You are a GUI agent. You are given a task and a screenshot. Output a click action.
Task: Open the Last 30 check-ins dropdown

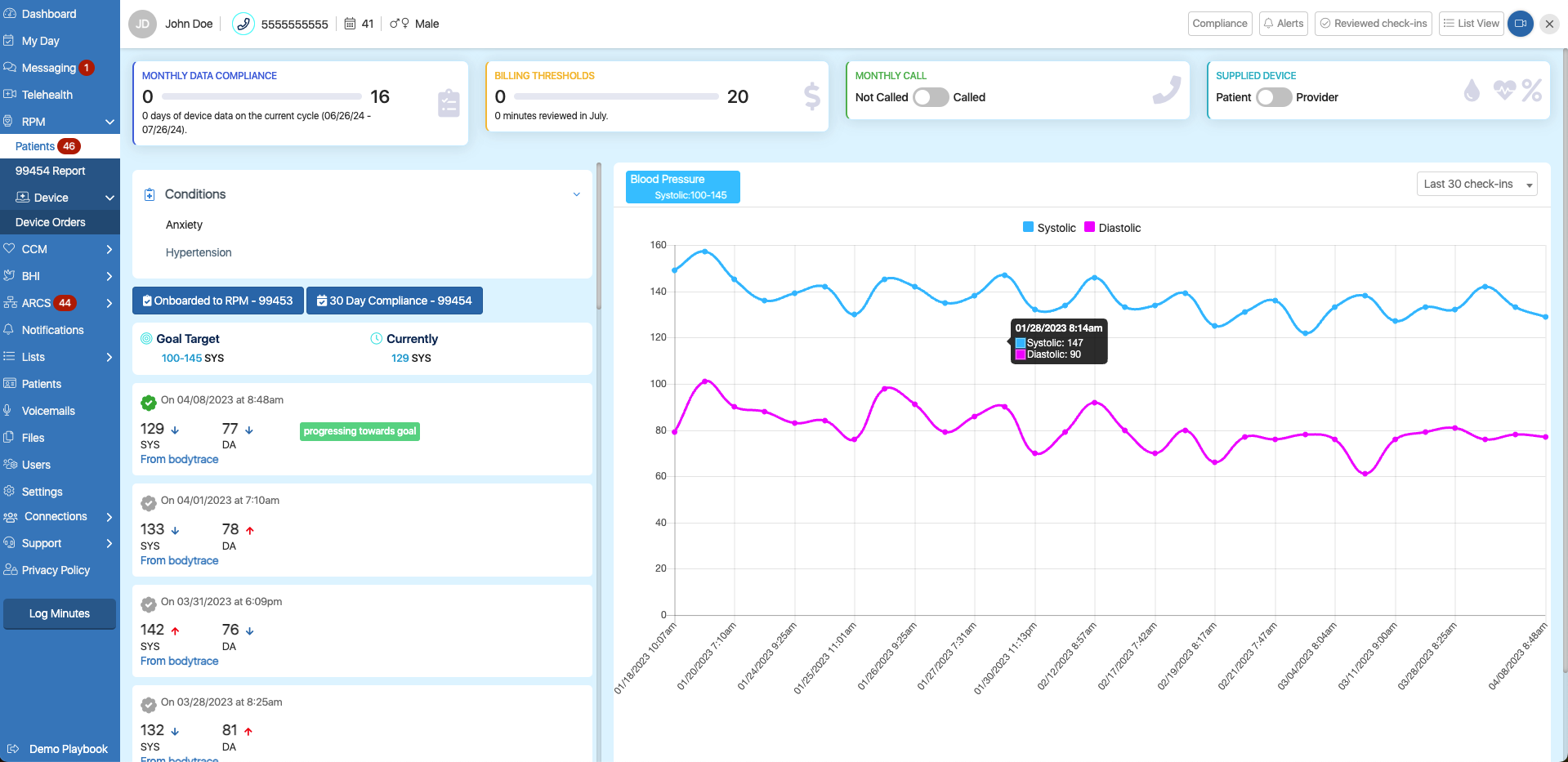point(1476,184)
